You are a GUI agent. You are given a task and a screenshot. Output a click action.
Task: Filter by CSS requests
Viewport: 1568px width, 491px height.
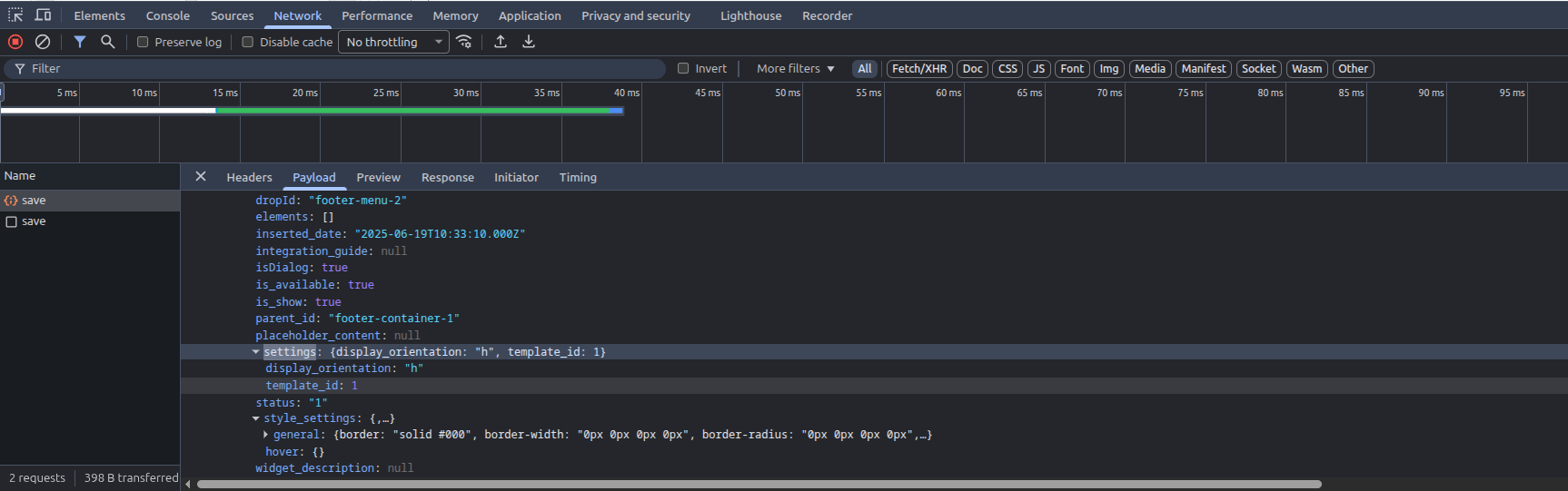tap(1008, 69)
